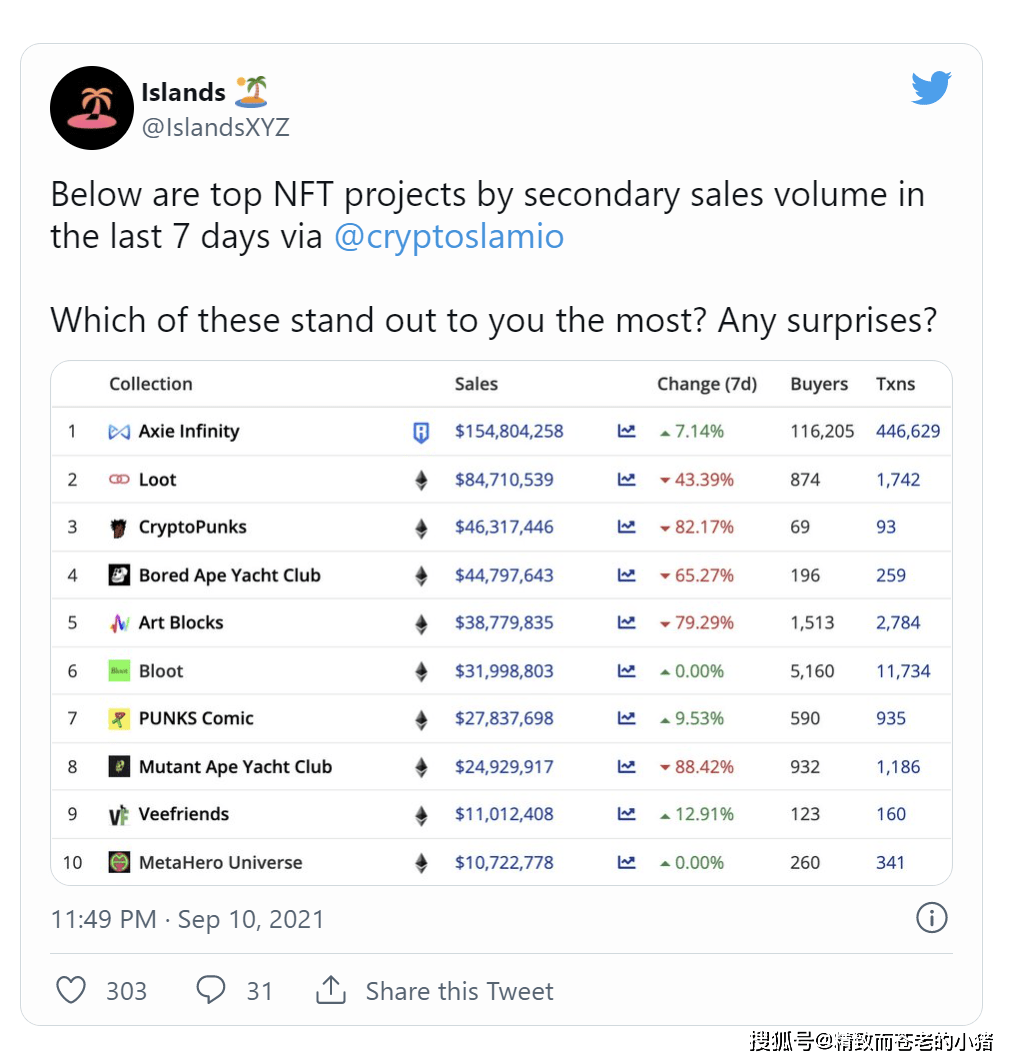Viewport: 1016px width, 1063px height.
Task: Like the tweet with heart icon
Action: coord(70,990)
